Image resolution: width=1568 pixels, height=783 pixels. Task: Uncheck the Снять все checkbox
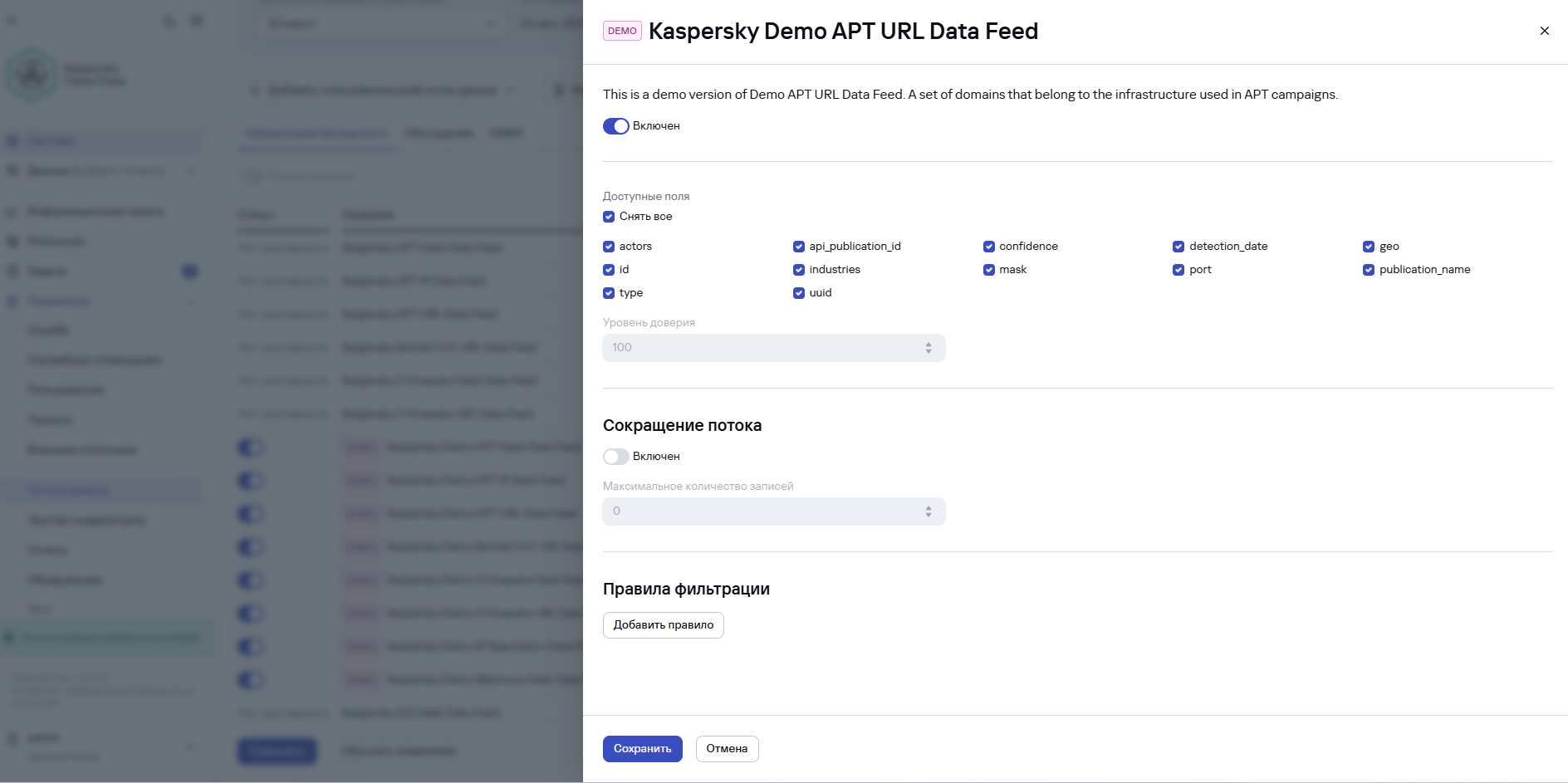pos(609,217)
